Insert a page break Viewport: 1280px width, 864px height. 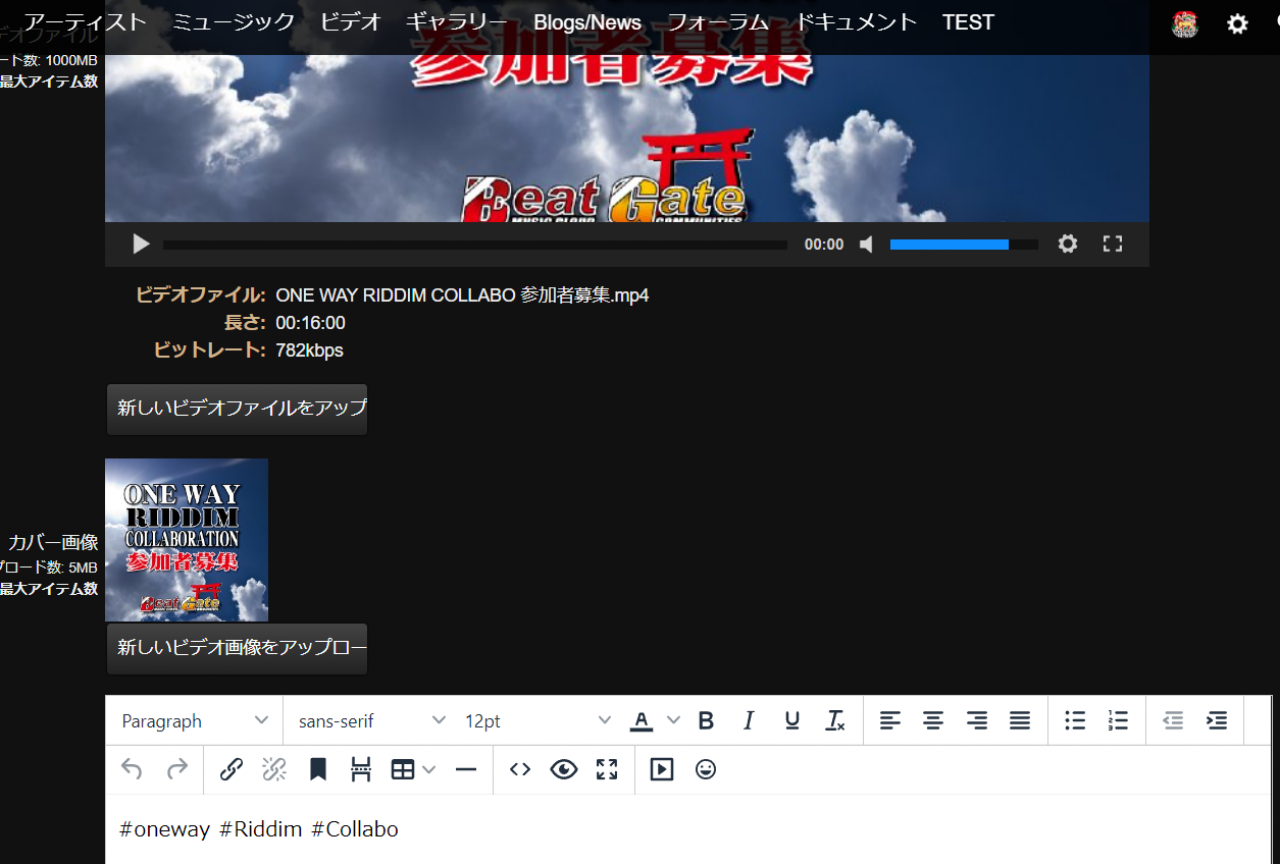pos(361,769)
